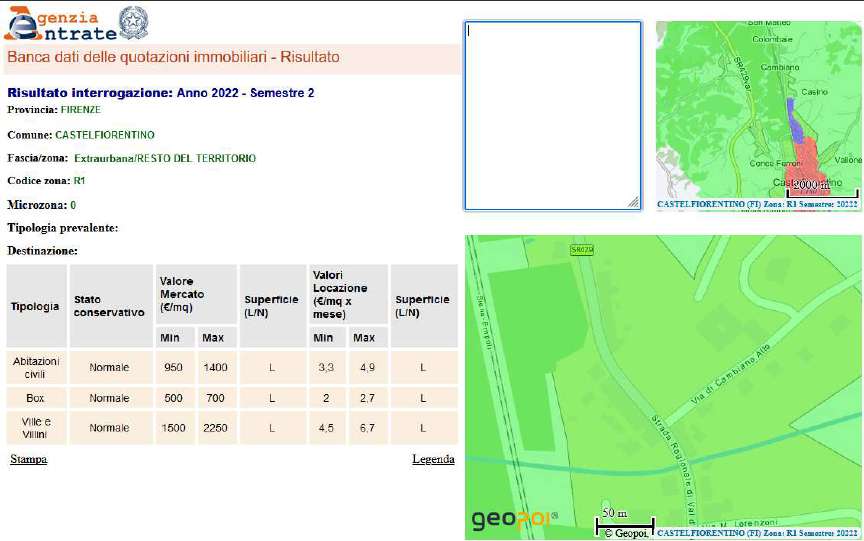Click the Box row's 500 minimum value

tap(173, 398)
